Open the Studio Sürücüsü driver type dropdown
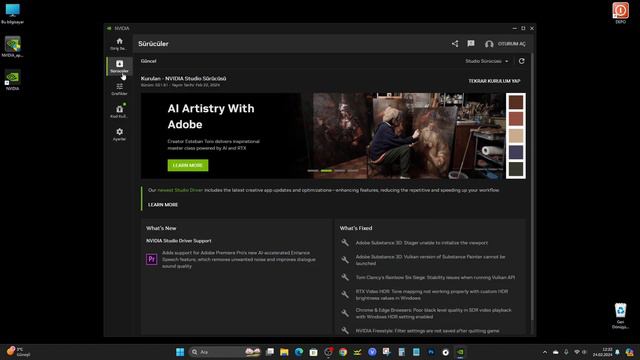This screenshot has width=640, height=360. (487, 61)
